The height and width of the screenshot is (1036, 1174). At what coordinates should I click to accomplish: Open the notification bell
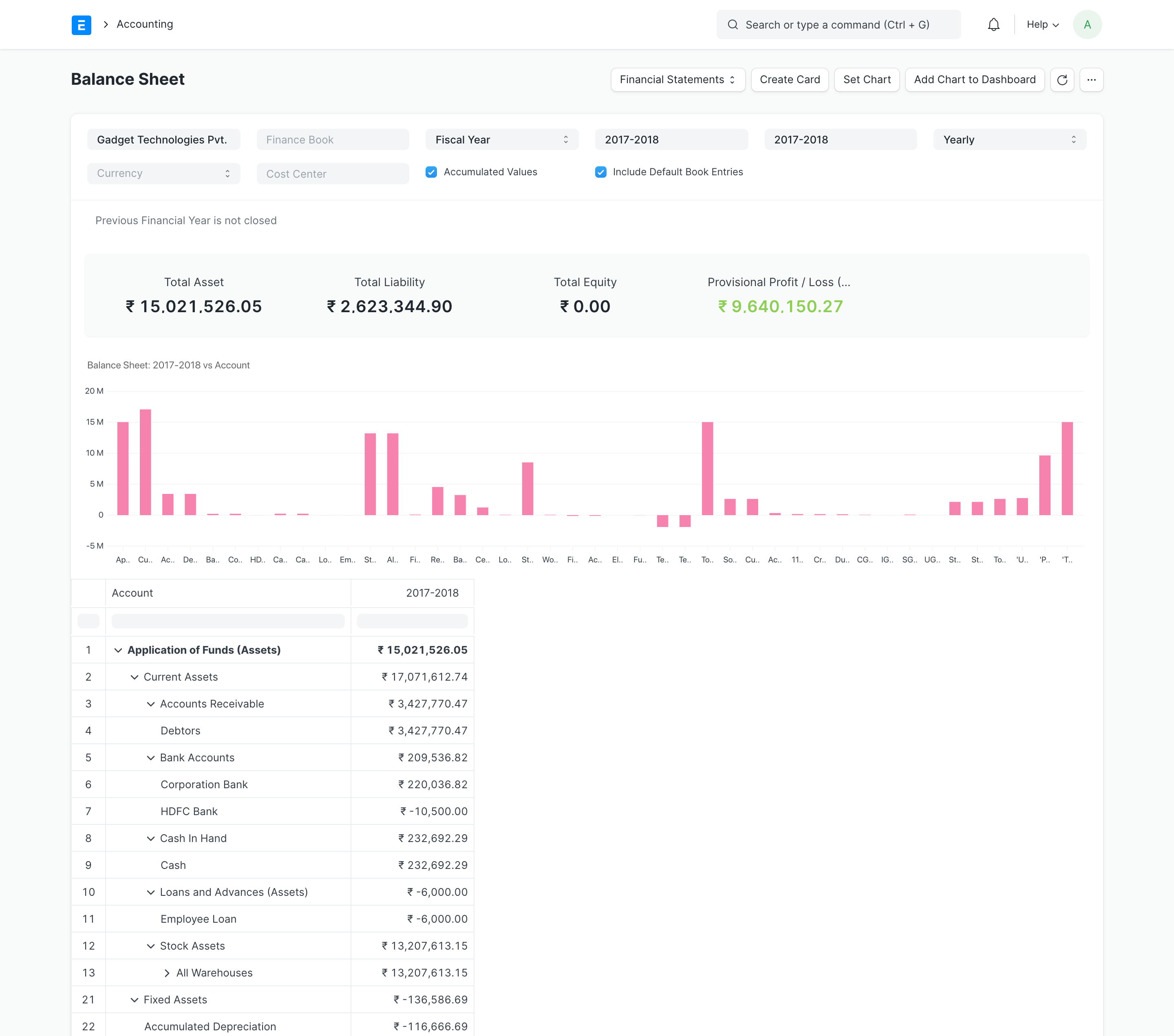point(993,24)
